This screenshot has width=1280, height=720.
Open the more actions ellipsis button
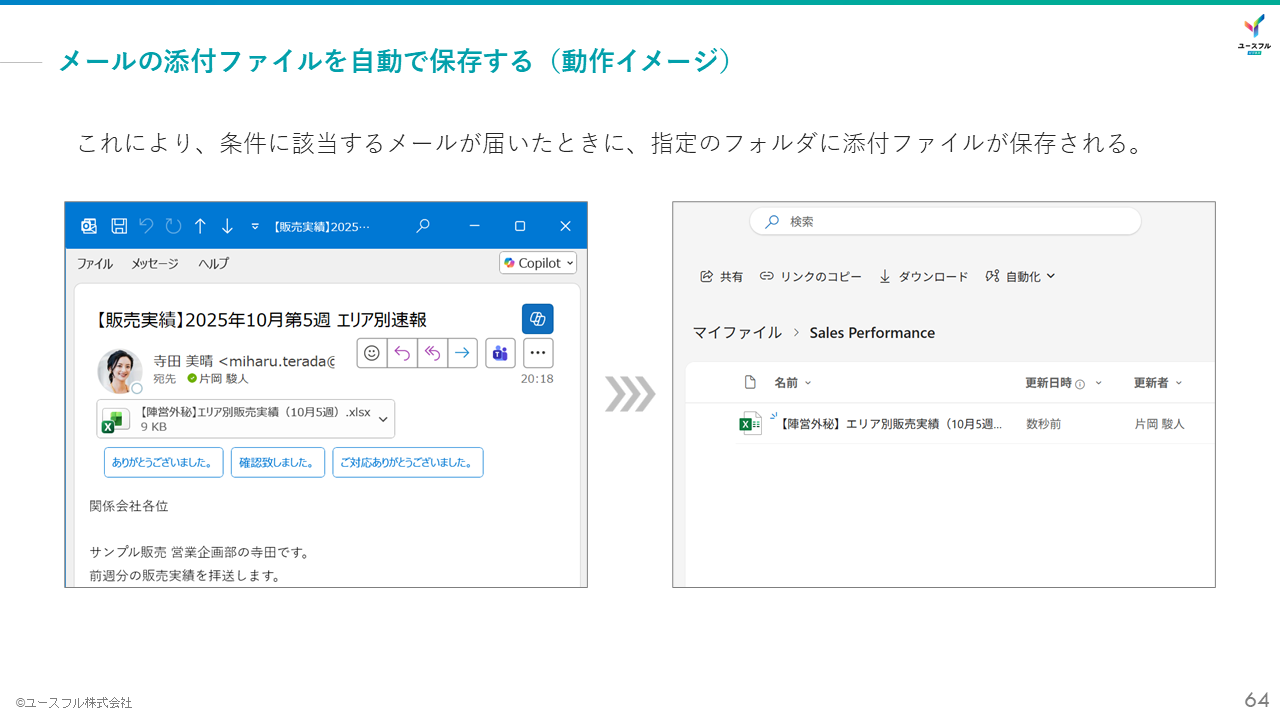(x=538, y=353)
